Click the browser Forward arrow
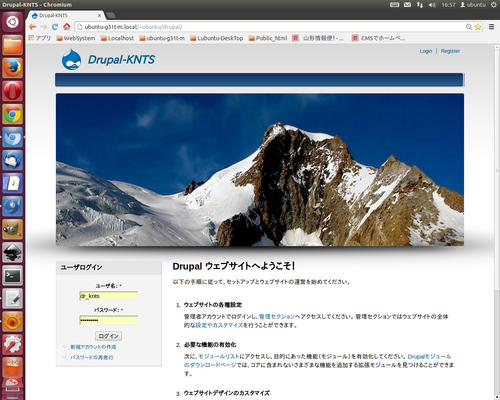The height and width of the screenshot is (400, 500). point(44,27)
